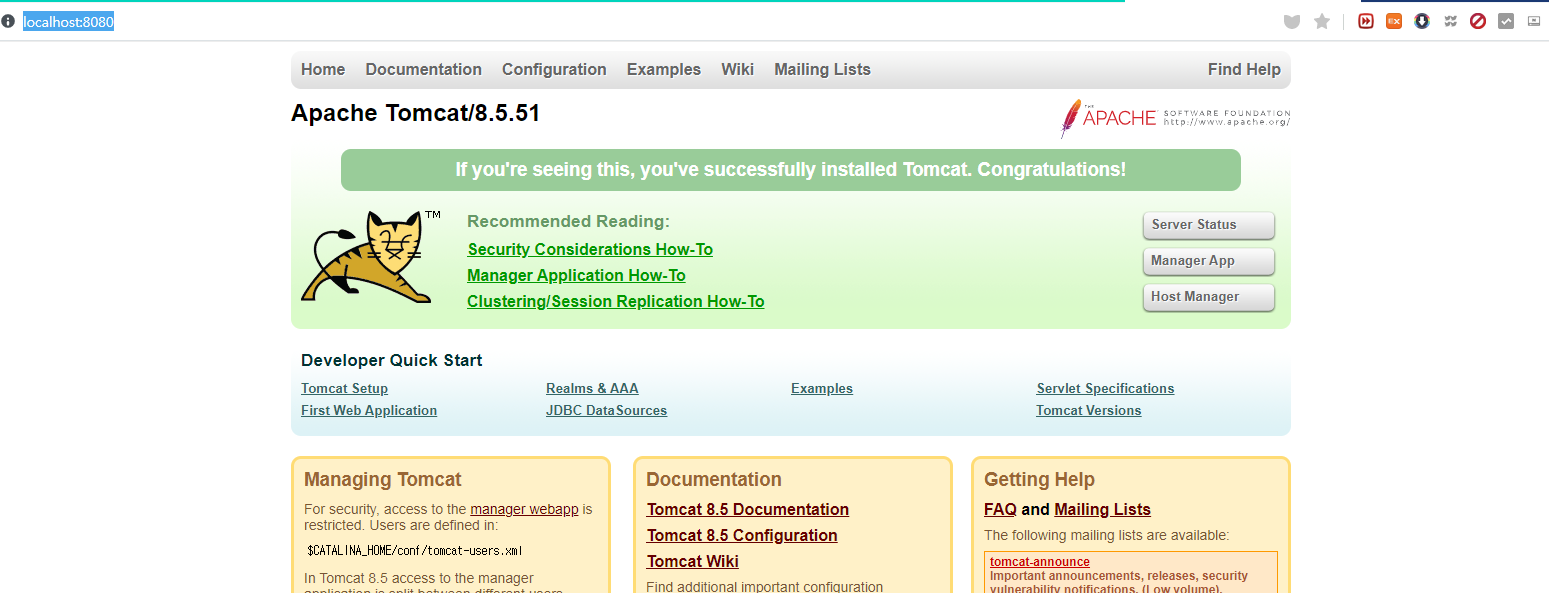1549x593 pixels.
Task: Click the Apache Tomcat/8.5.51 heading
Action: (x=415, y=114)
